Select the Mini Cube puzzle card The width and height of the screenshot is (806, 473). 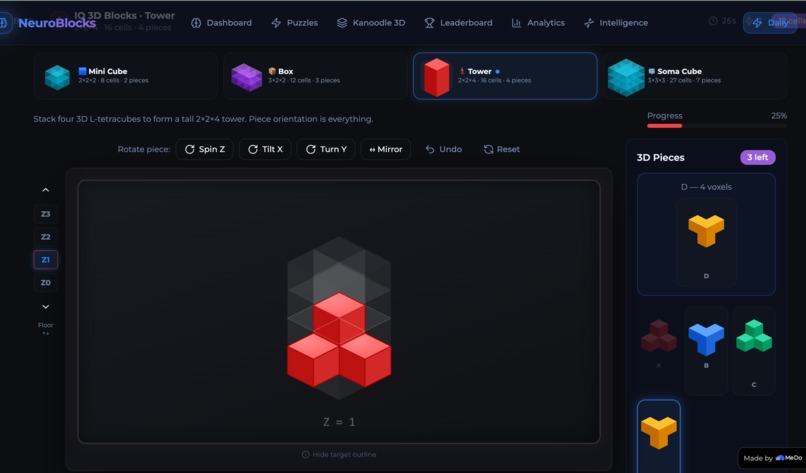pos(126,76)
